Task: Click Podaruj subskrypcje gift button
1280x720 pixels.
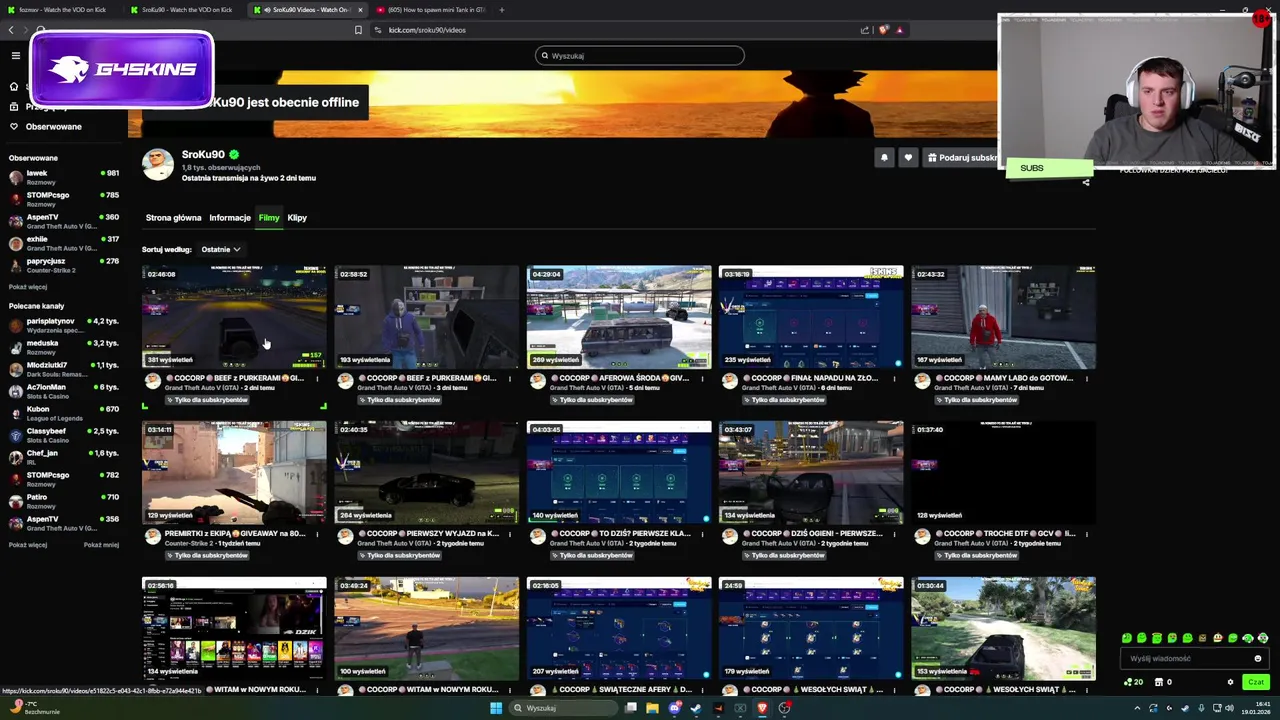Action: (962, 158)
